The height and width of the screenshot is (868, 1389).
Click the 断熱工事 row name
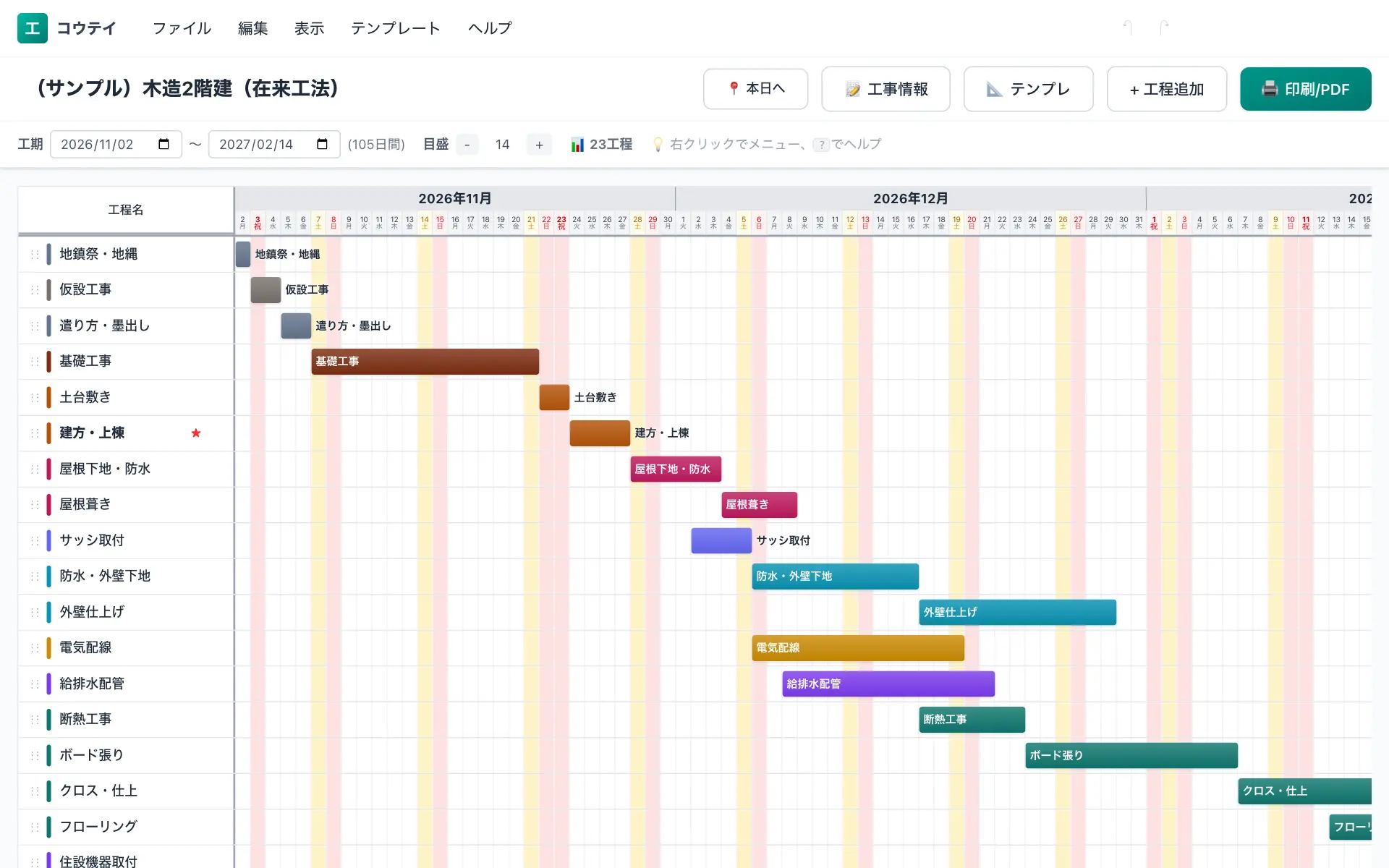coord(85,719)
